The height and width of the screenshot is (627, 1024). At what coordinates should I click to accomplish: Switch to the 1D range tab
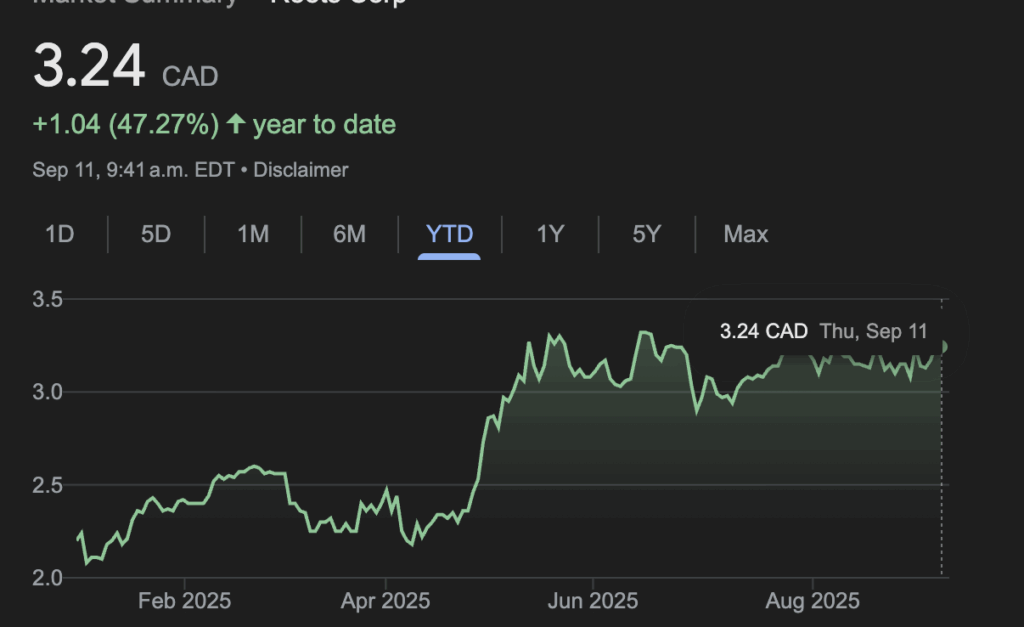[x=60, y=234]
